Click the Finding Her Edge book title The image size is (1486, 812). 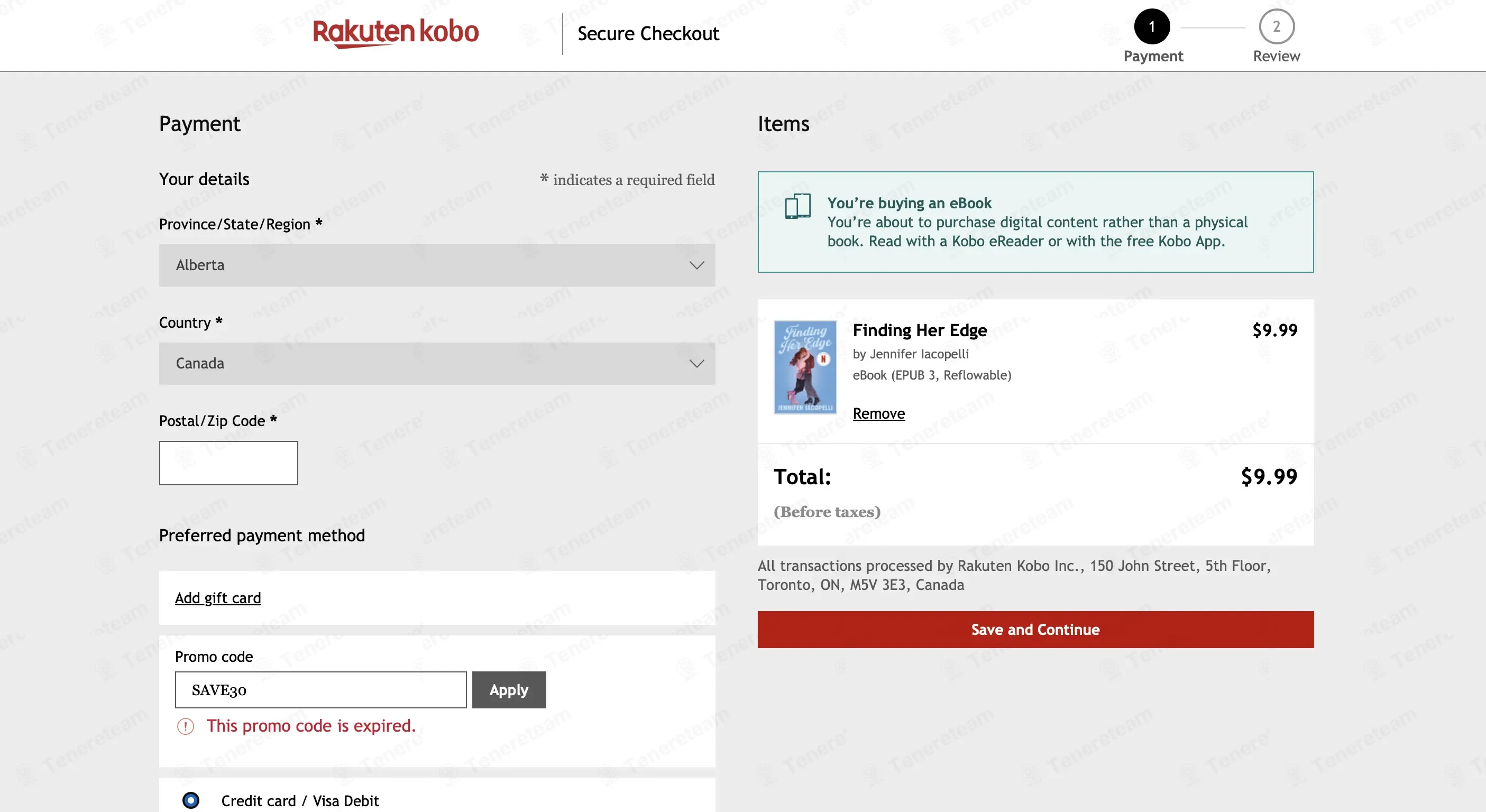tap(920, 330)
